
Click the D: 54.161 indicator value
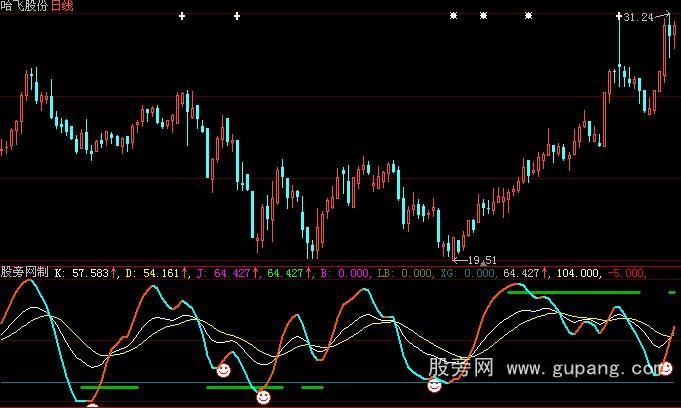[155, 272]
